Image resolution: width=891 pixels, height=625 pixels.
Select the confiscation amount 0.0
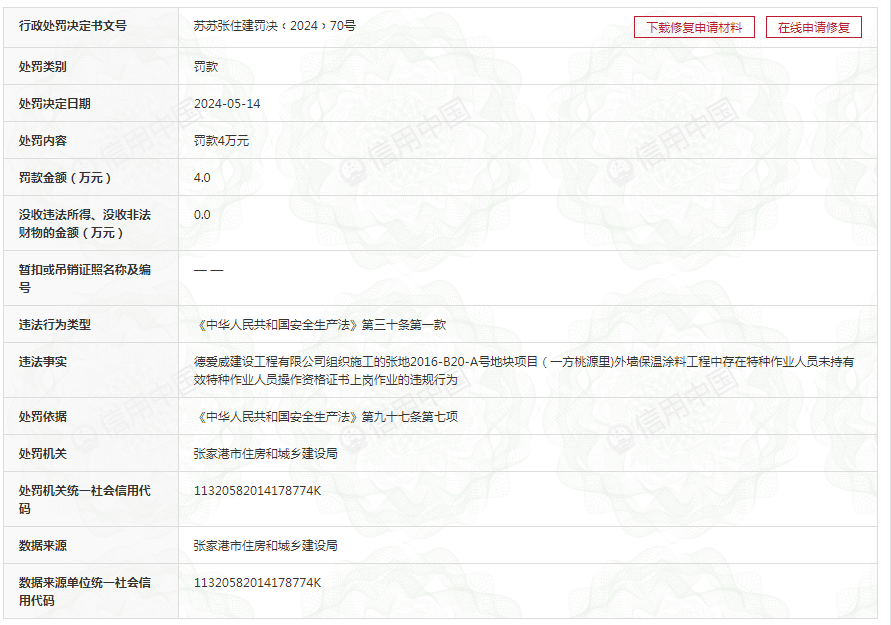[202, 214]
